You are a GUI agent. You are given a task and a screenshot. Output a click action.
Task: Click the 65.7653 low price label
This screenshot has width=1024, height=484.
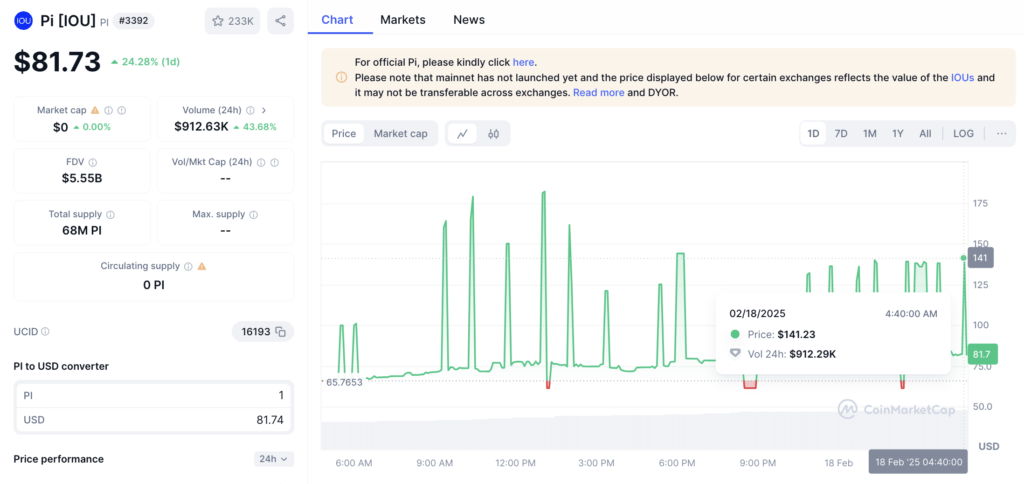point(345,382)
